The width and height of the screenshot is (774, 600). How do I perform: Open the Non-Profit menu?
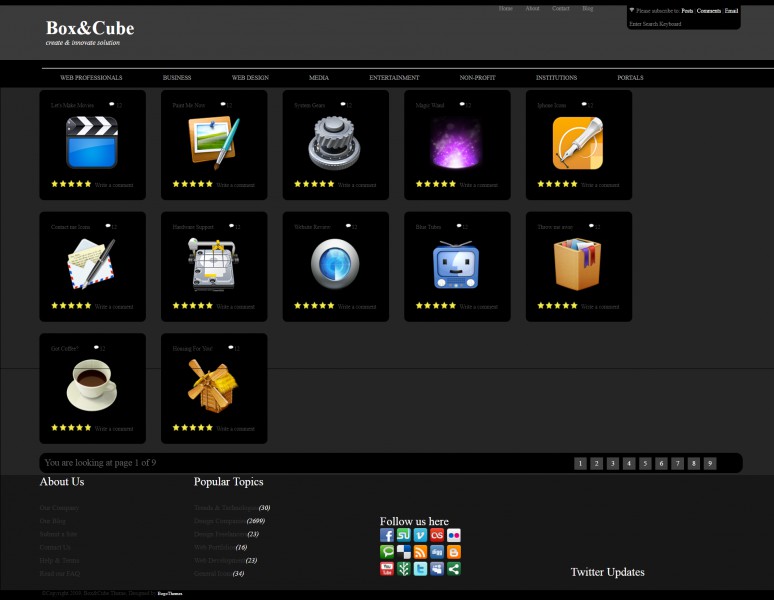(477, 77)
